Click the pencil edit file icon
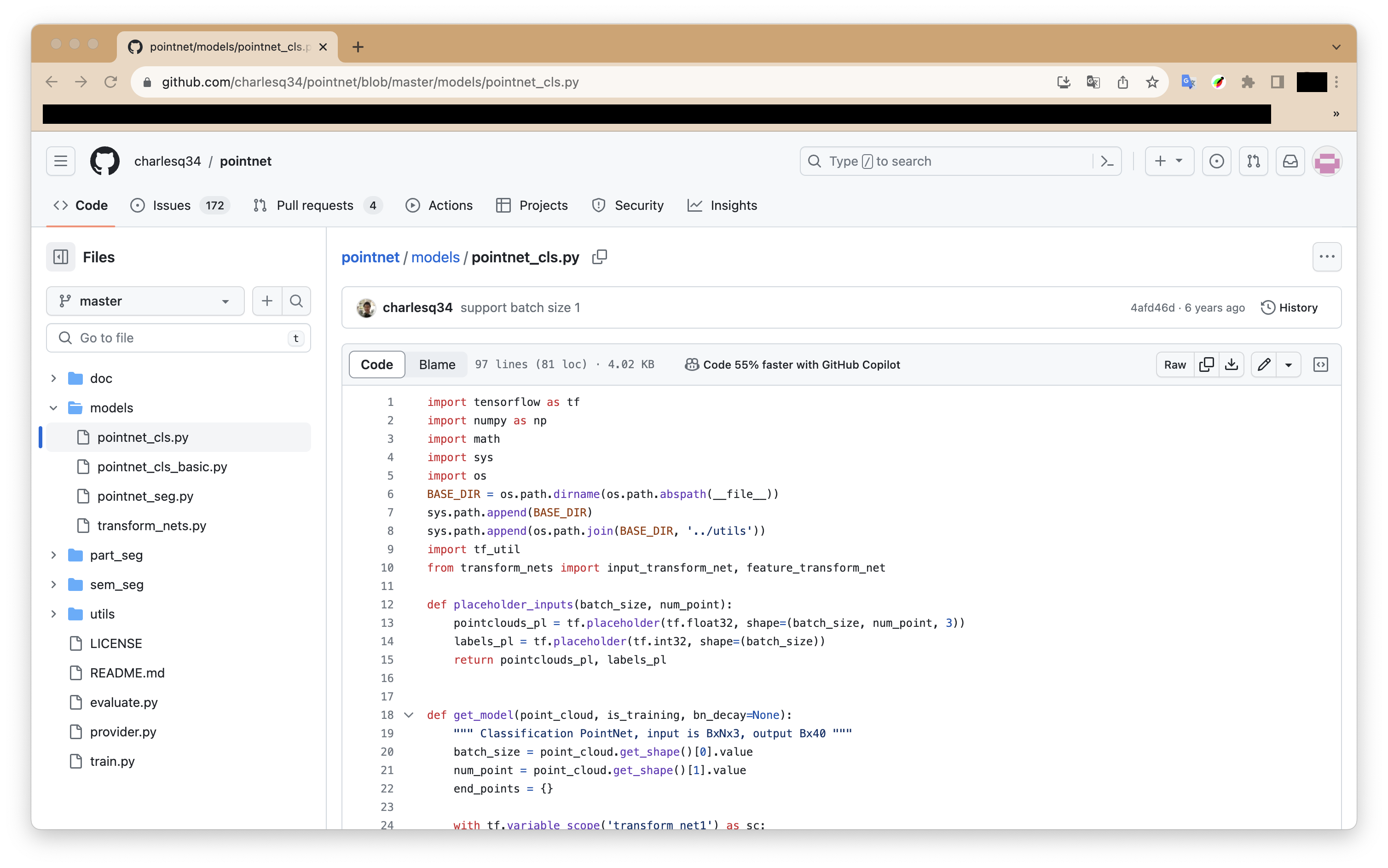The image size is (1388, 868). 1263,365
